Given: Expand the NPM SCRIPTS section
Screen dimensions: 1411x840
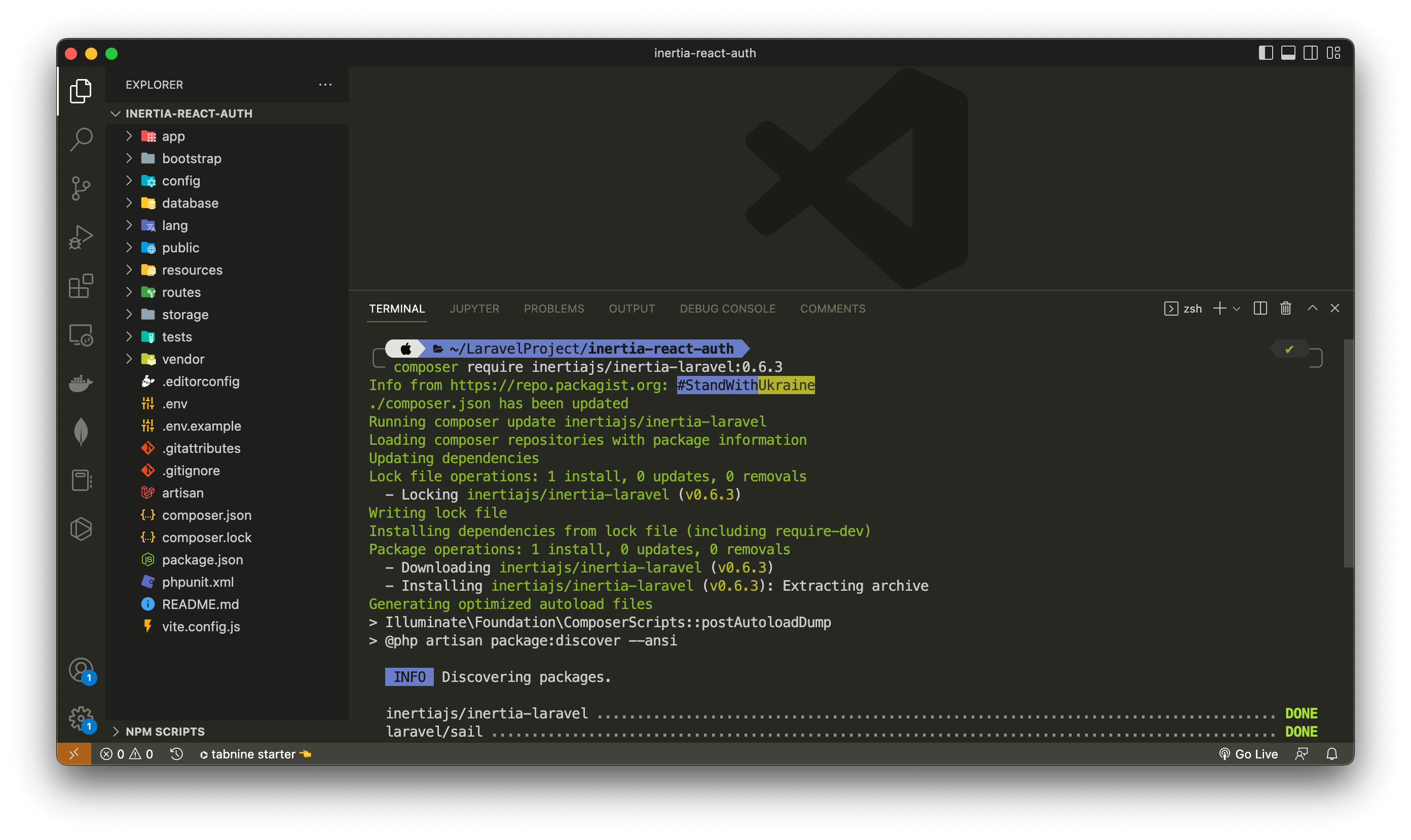Looking at the screenshot, I should [x=165, y=731].
